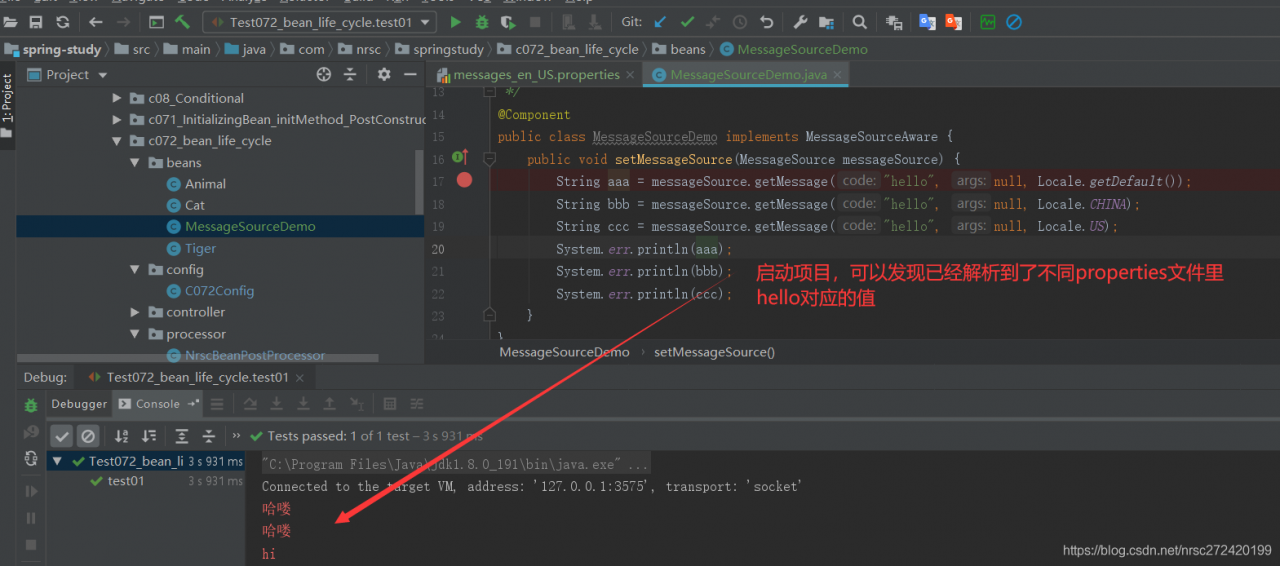The image size is (1280, 566).
Task: Save all using the floppy disk icon
Action: (36, 21)
